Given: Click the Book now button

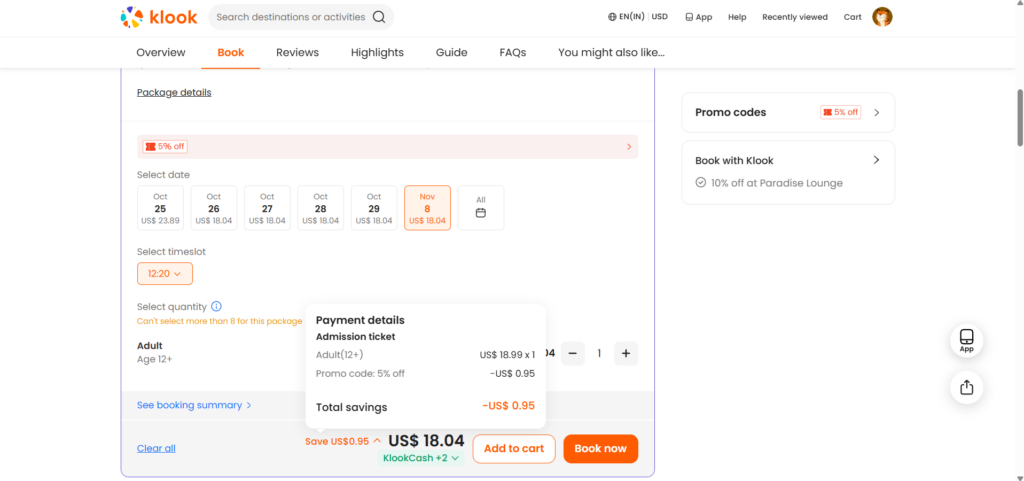Looking at the screenshot, I should click(x=600, y=448).
